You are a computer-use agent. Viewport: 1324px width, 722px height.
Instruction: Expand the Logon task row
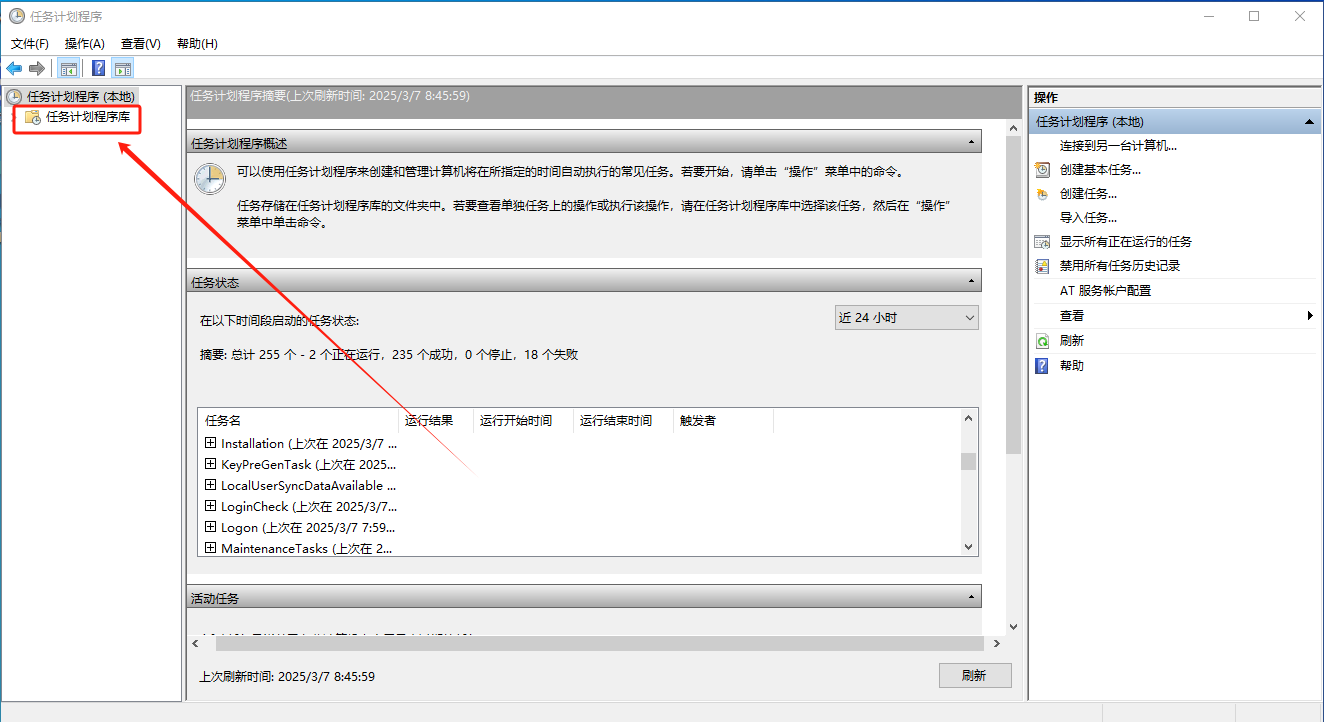[x=210, y=527]
